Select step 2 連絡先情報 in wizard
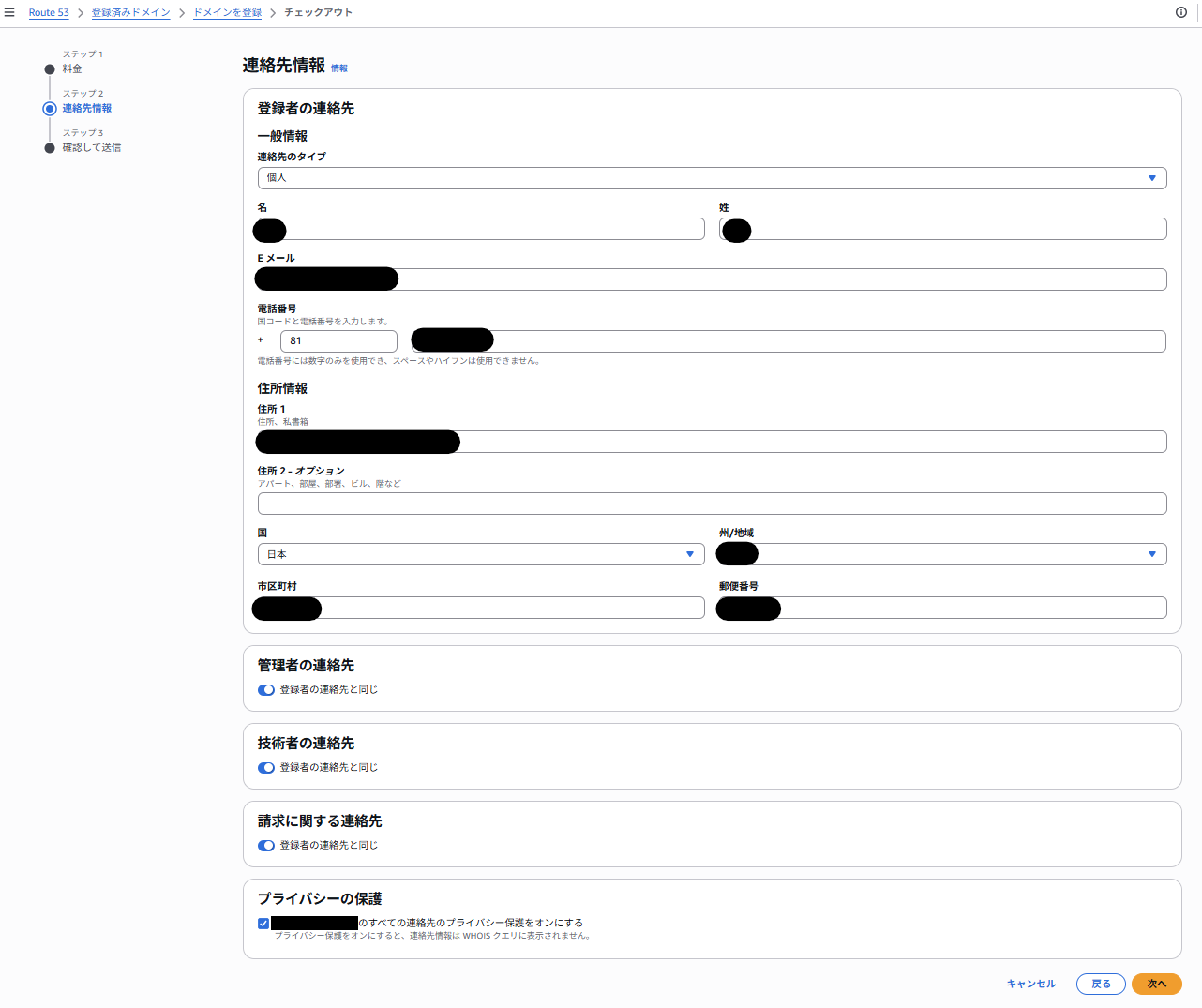 click(86, 108)
